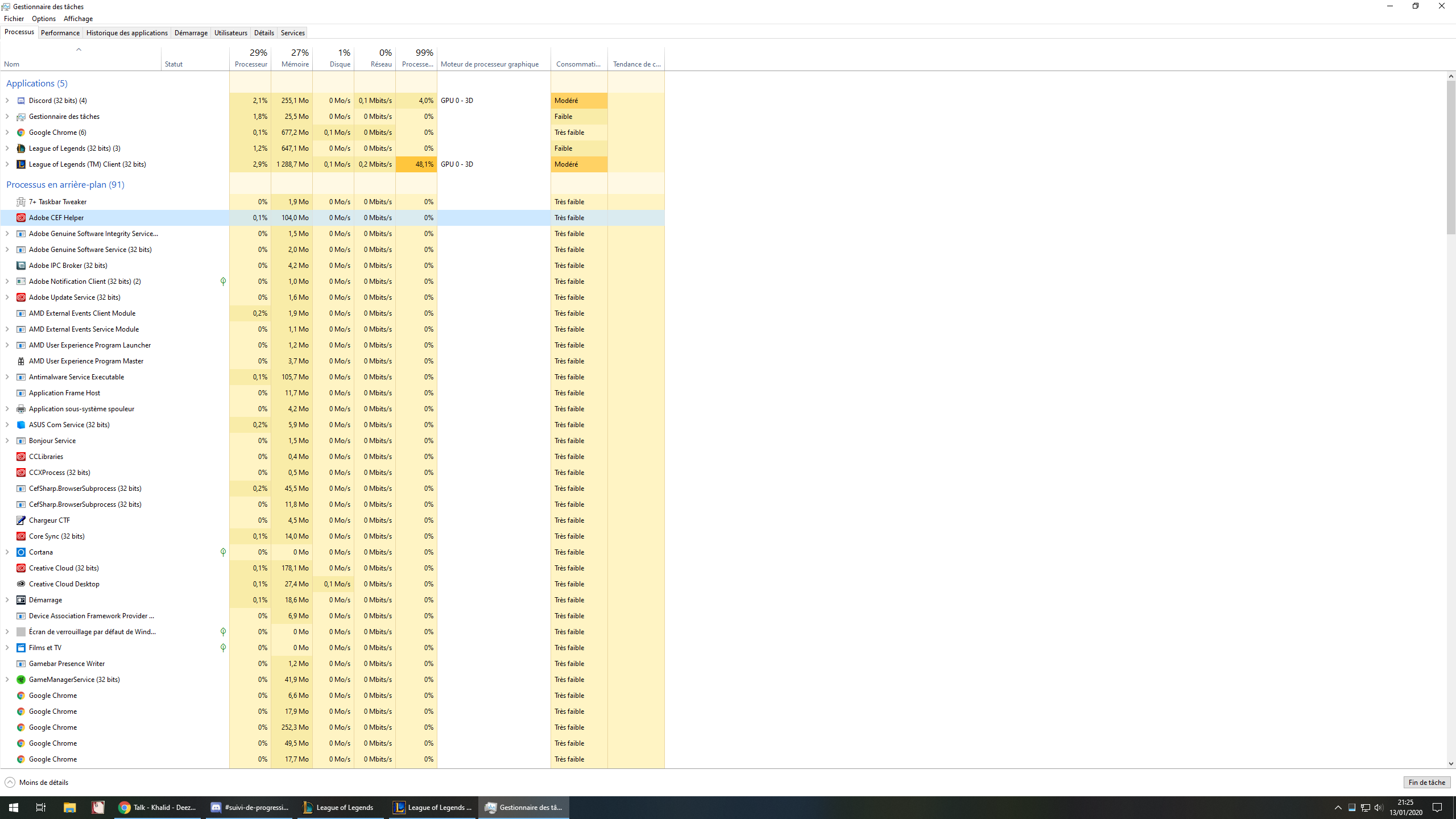
Task: Switch to the Performance tab
Action: (60, 33)
